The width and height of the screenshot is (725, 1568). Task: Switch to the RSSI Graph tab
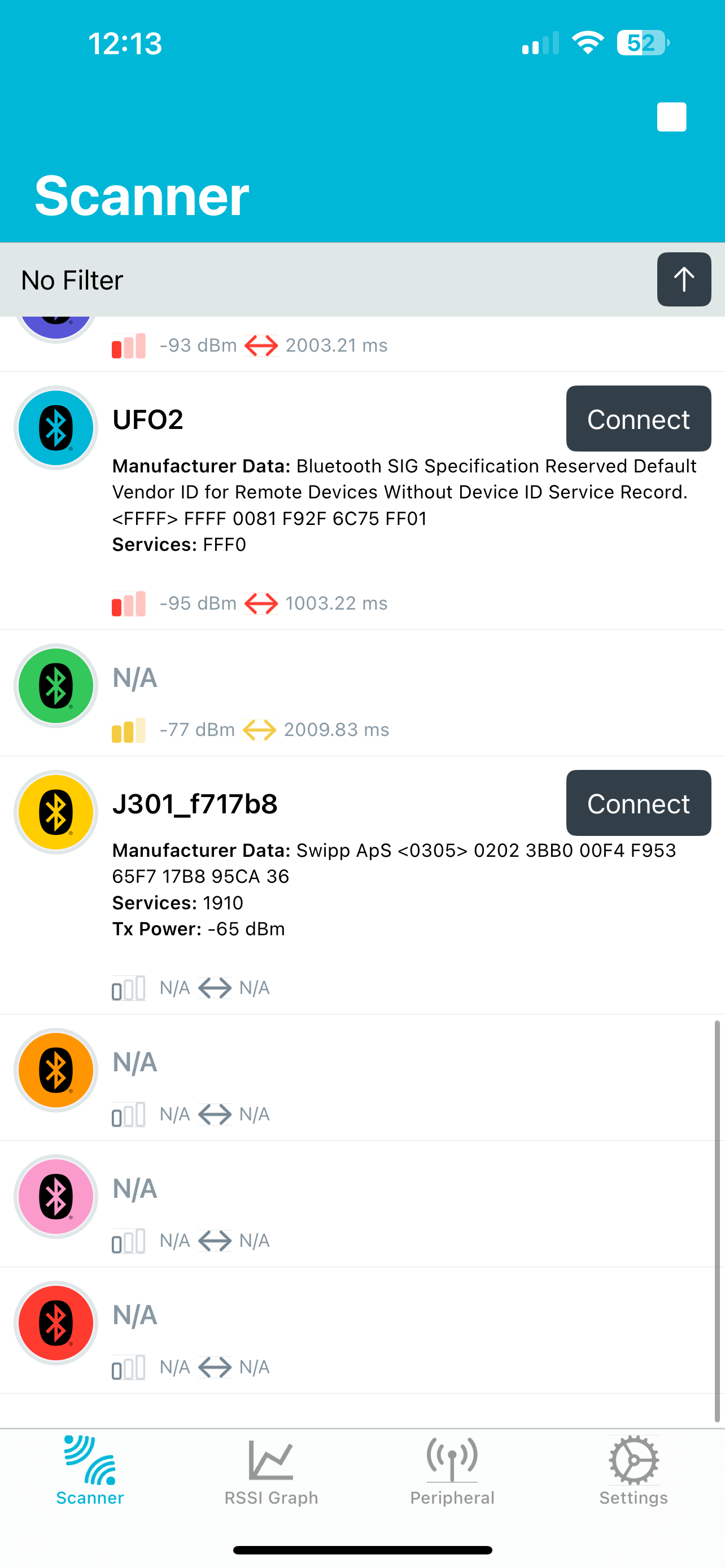point(272,1472)
